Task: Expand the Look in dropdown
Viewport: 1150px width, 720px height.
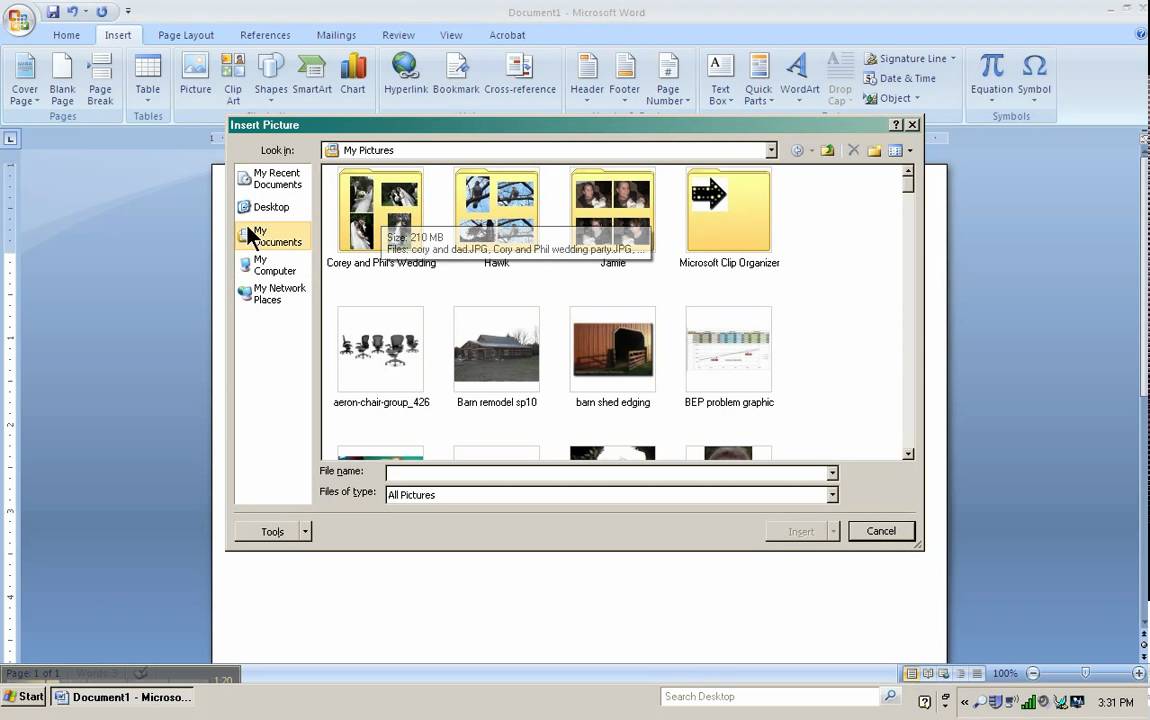Action: (x=771, y=150)
